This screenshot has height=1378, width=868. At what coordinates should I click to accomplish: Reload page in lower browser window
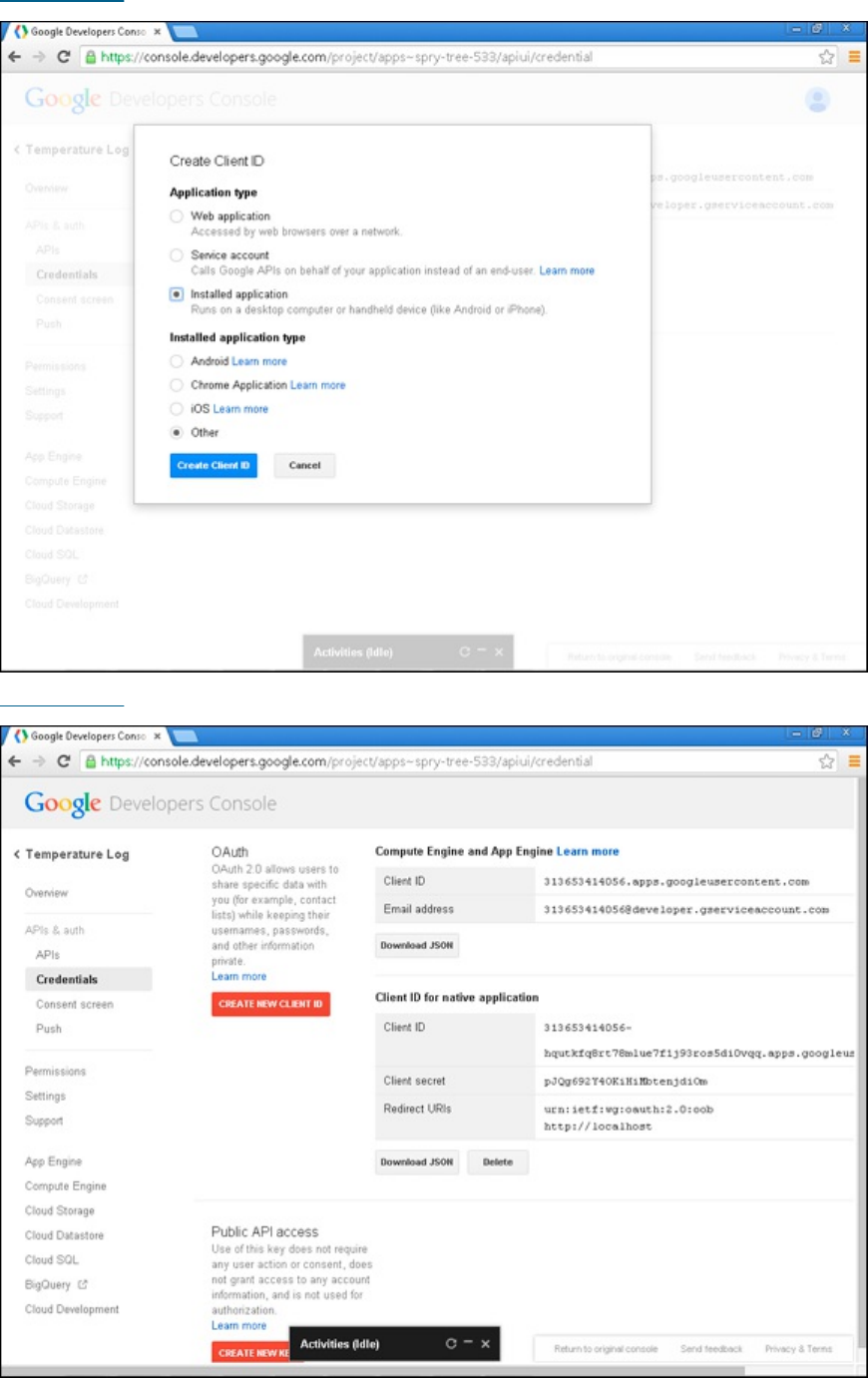64,761
